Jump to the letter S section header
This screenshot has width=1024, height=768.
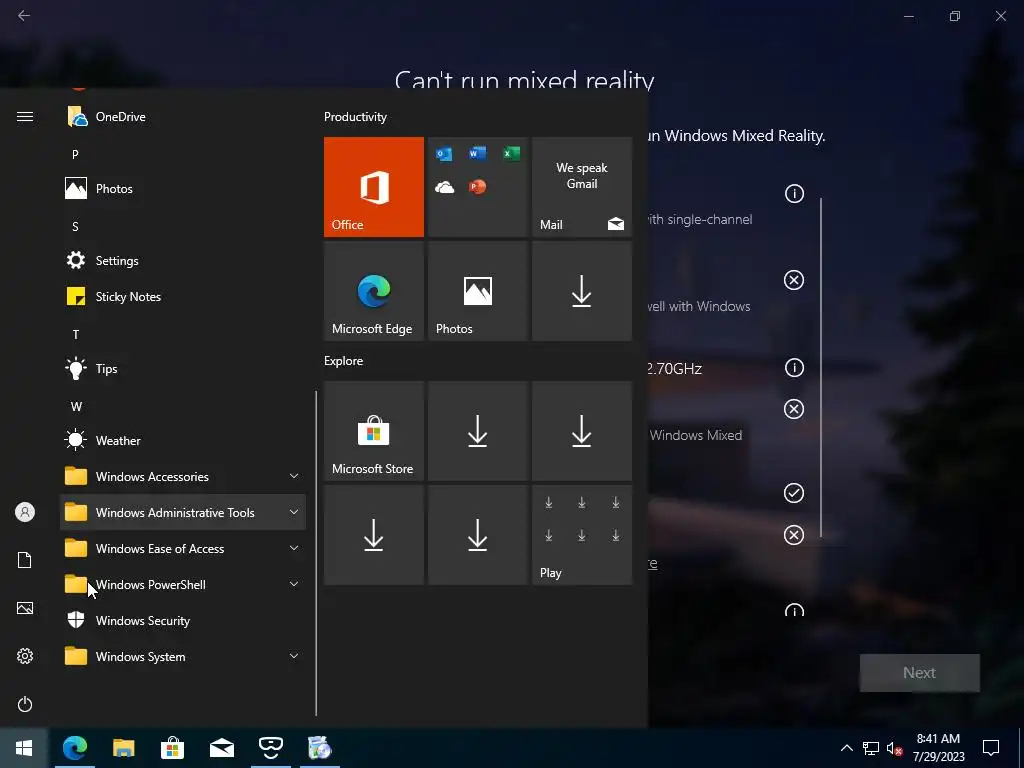(x=75, y=227)
